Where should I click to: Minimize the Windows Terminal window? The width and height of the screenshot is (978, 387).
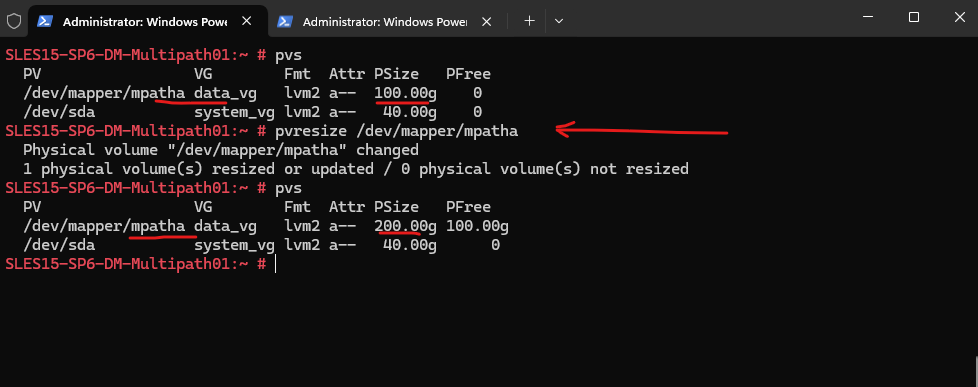tap(867, 17)
